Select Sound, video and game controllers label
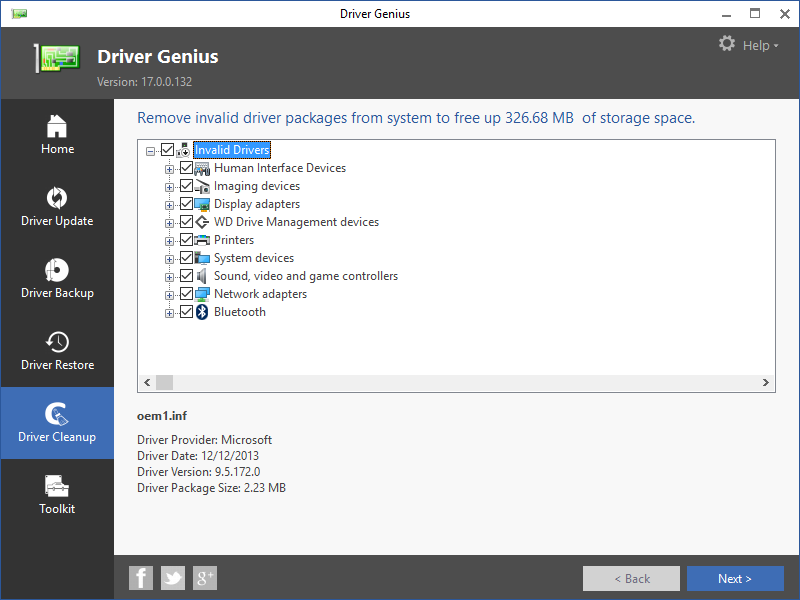Viewport: 800px width, 600px height. pos(306,276)
